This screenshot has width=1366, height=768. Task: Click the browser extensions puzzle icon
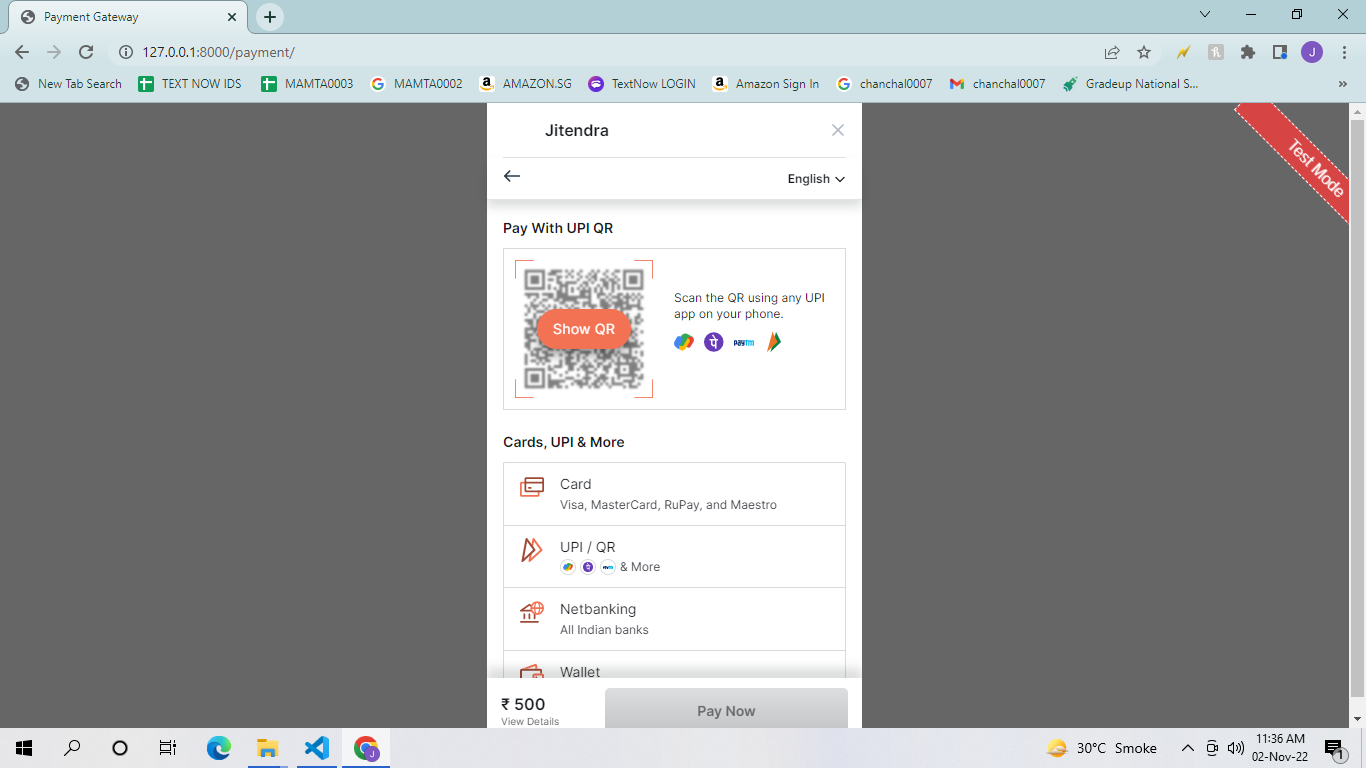point(1248,52)
